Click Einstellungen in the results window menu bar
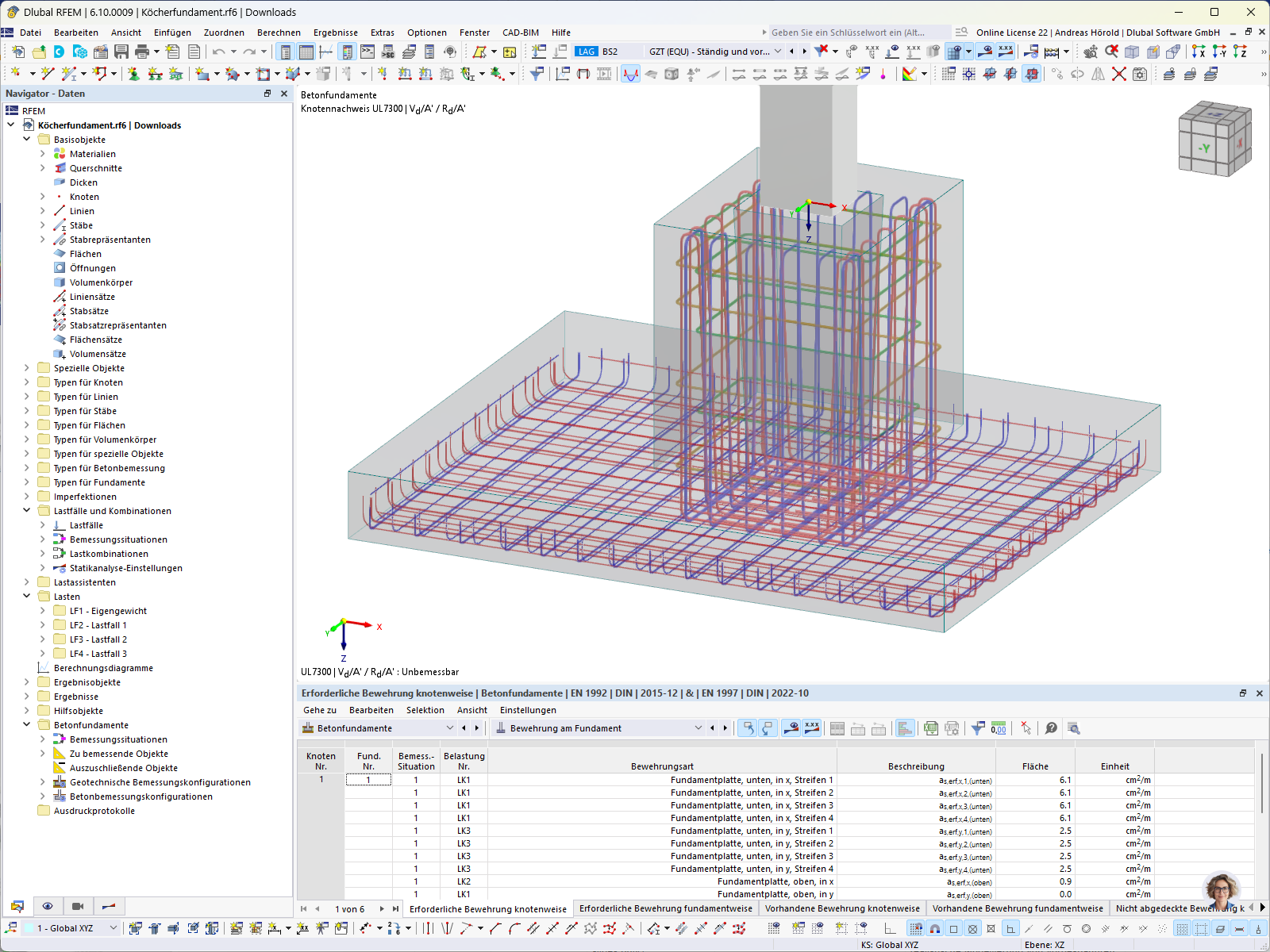The width and height of the screenshot is (1270, 952). [528, 709]
